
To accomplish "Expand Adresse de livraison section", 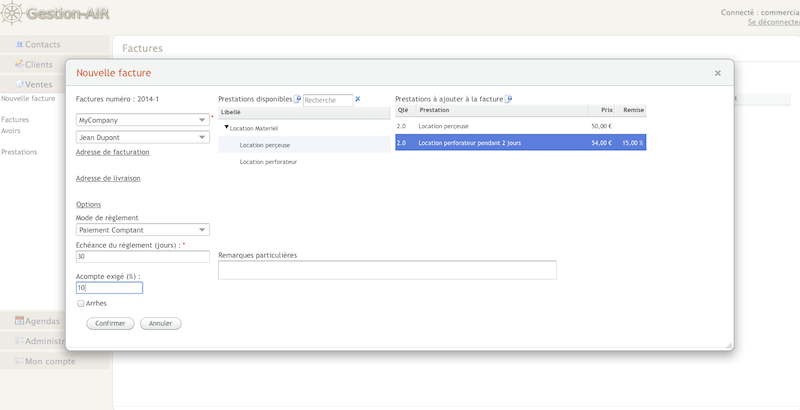I will tap(108, 178).
